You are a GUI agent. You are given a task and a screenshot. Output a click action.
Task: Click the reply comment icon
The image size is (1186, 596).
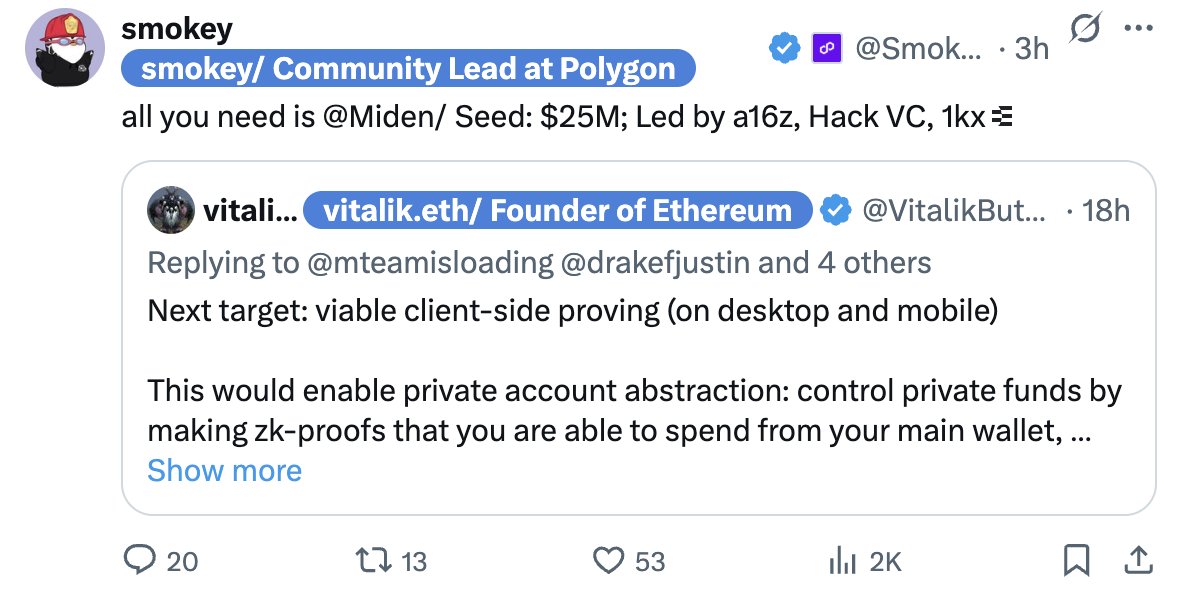(138, 562)
